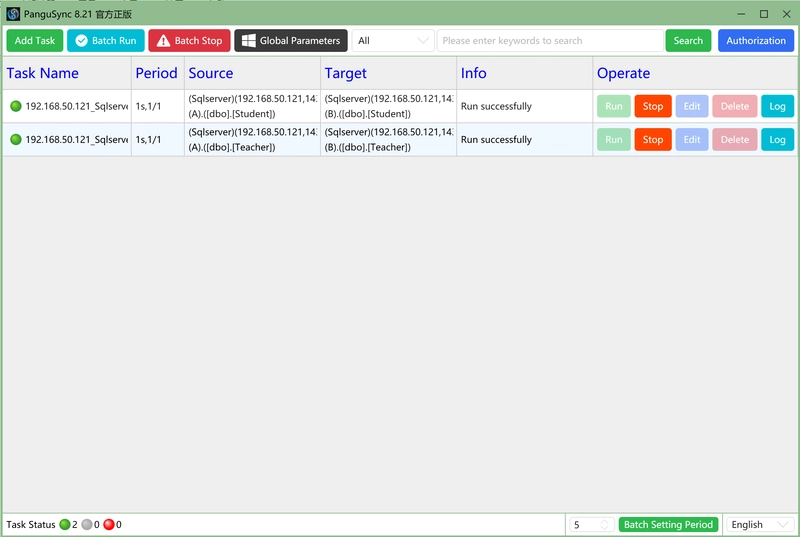800x537 pixels.
Task: Click the Task Status label
Action: tap(31, 525)
